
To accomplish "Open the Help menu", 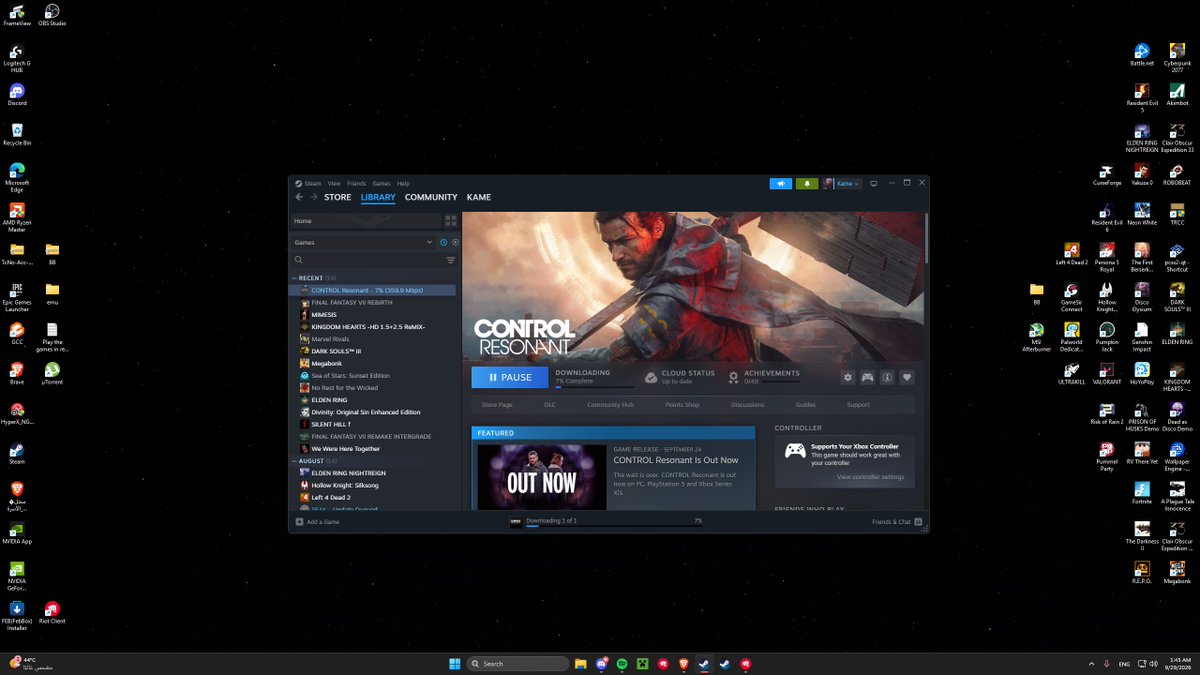I will pyautogui.click(x=403, y=184).
